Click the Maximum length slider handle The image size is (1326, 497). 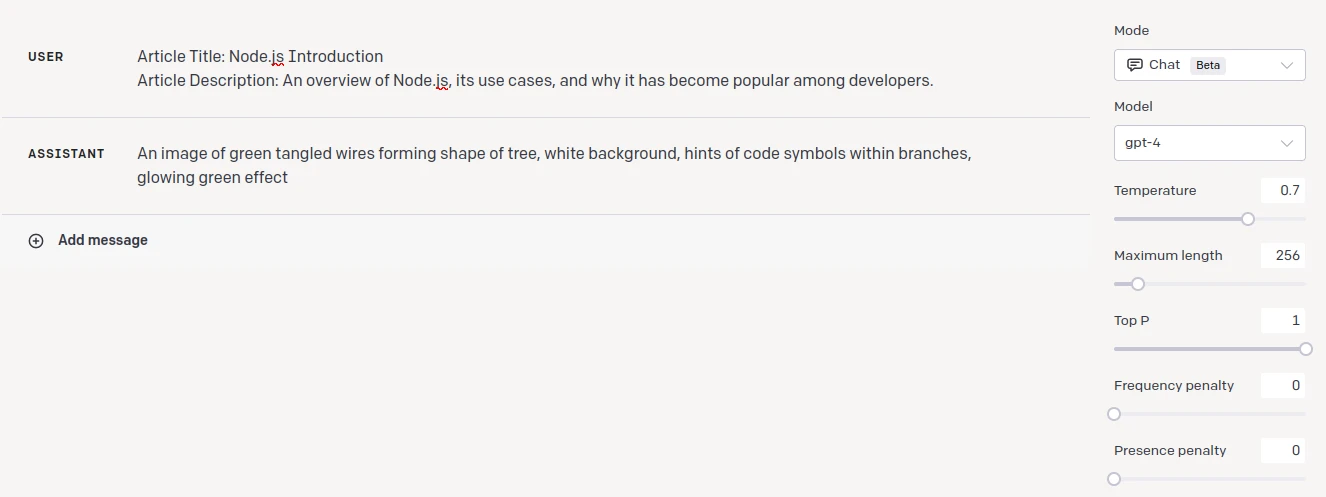1137,284
